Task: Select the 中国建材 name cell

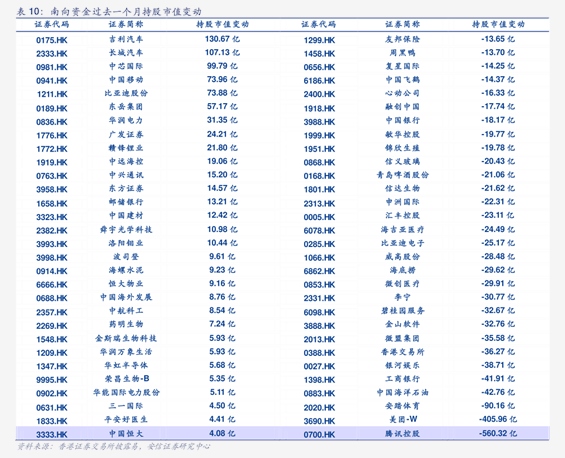Action: click(x=126, y=215)
